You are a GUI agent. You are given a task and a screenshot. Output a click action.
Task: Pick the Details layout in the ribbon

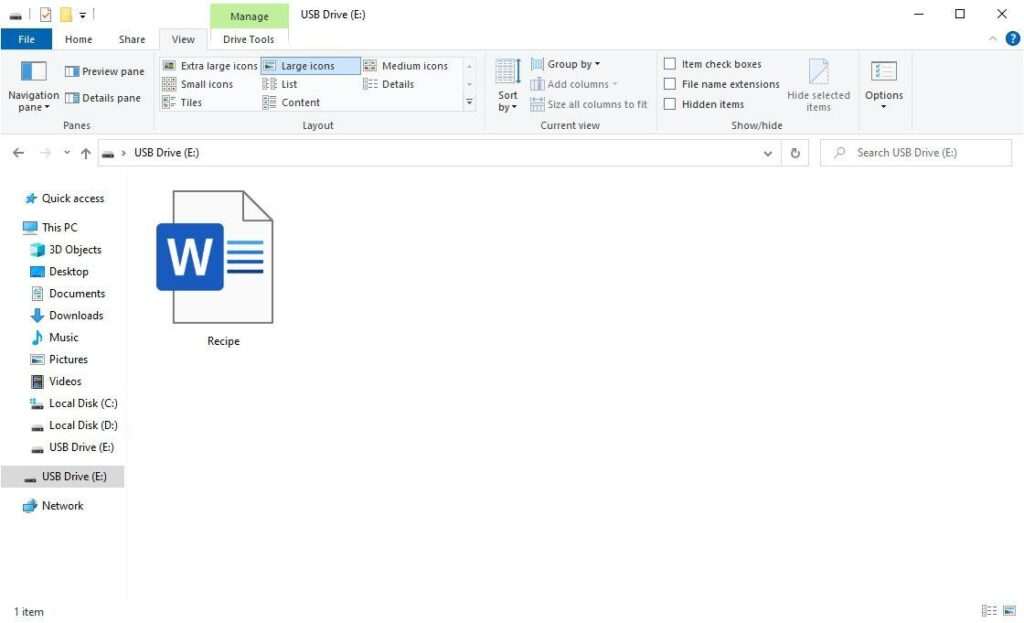[389, 84]
